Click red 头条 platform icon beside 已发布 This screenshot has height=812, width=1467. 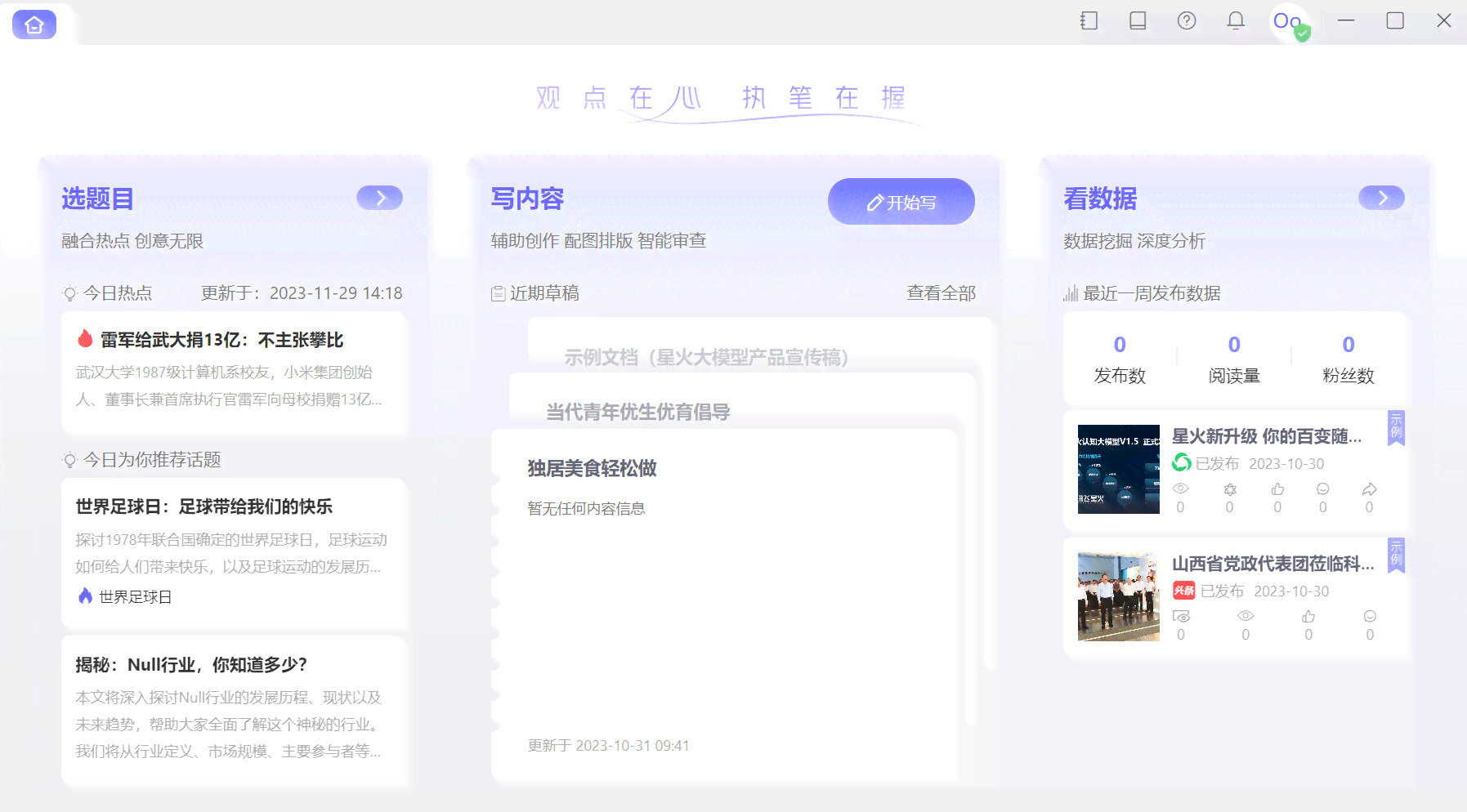(x=1183, y=591)
